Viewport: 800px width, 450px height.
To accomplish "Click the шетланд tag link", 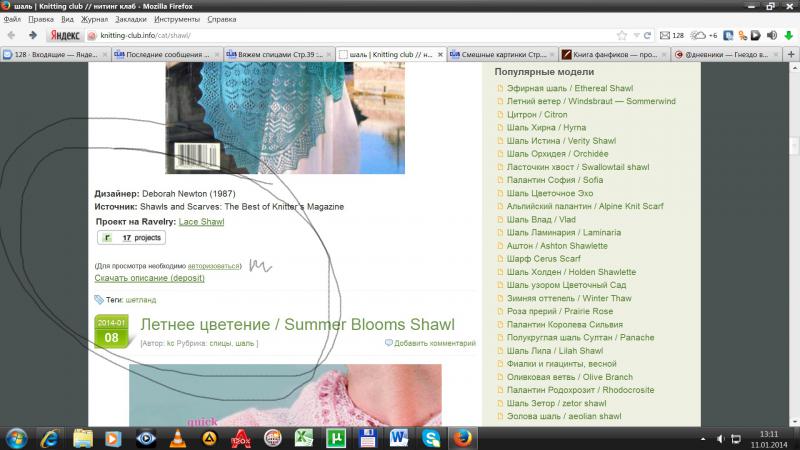I will [141, 299].
